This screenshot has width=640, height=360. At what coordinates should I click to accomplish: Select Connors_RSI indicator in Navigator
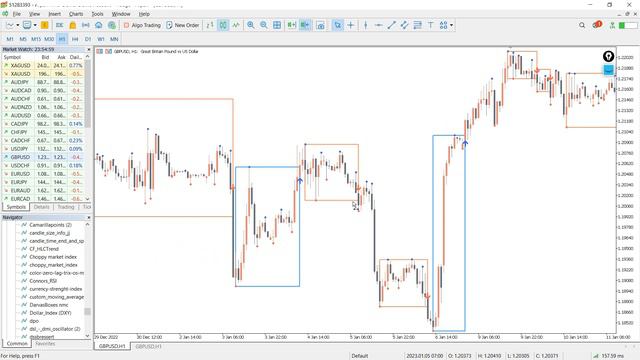(x=43, y=281)
